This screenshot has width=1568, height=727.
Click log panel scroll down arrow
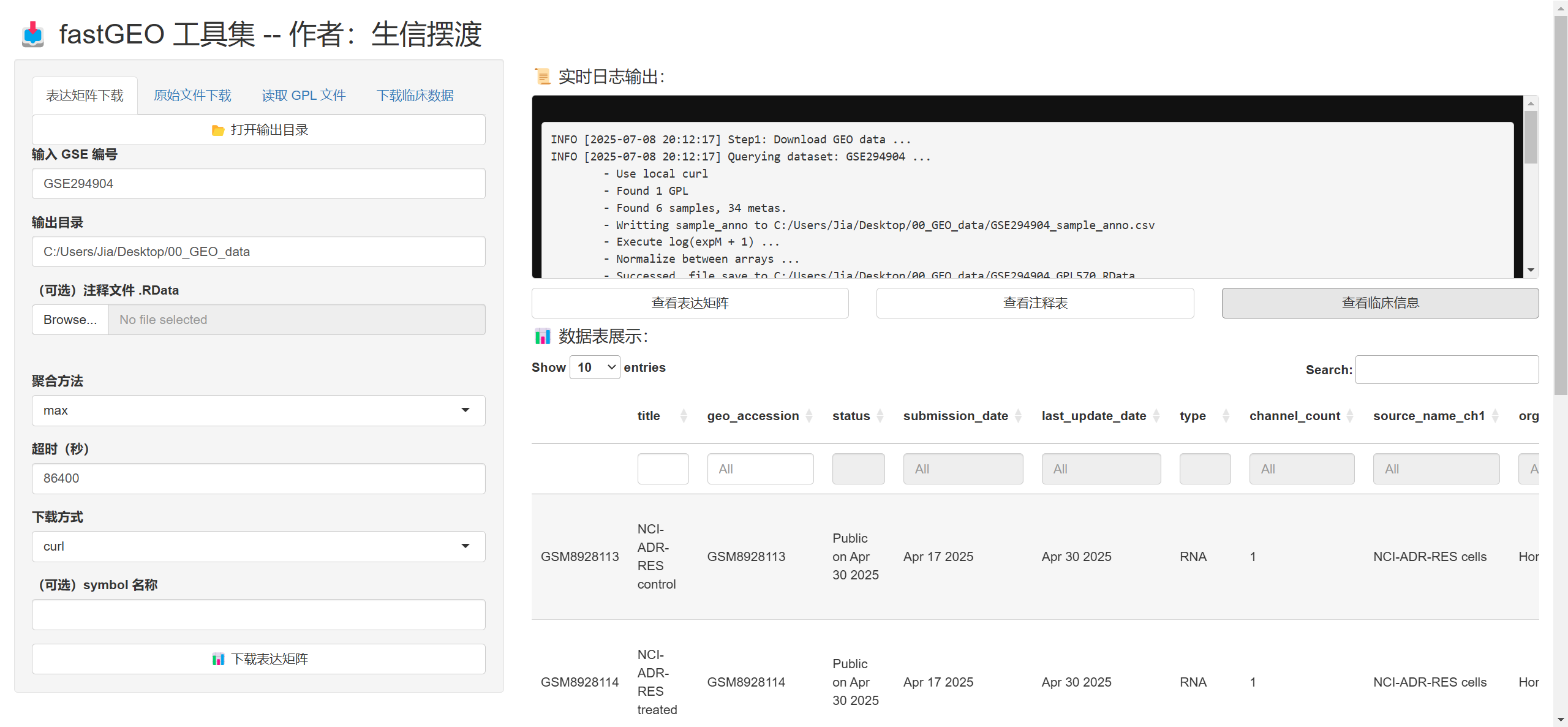point(1531,270)
